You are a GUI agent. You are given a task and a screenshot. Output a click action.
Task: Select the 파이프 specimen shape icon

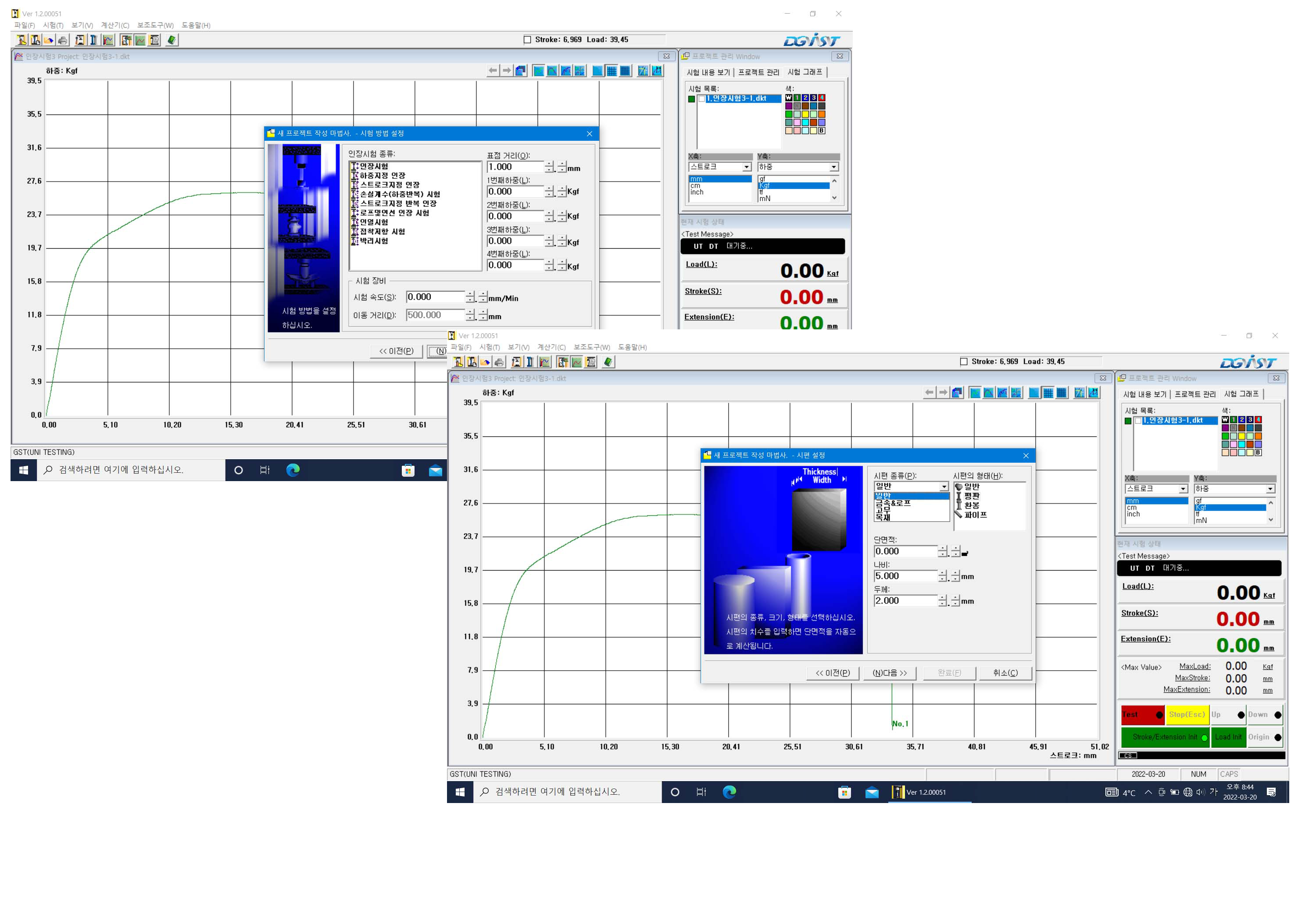(x=959, y=514)
